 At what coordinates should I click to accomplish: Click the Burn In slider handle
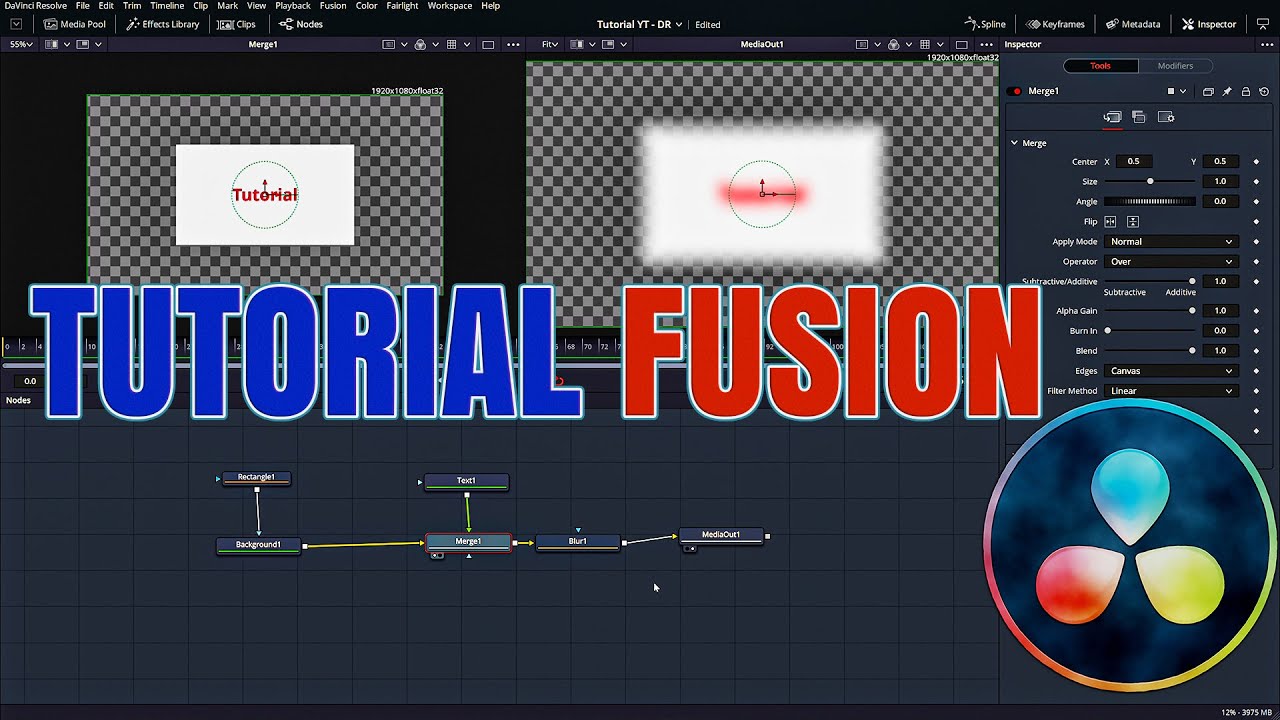[1107, 330]
